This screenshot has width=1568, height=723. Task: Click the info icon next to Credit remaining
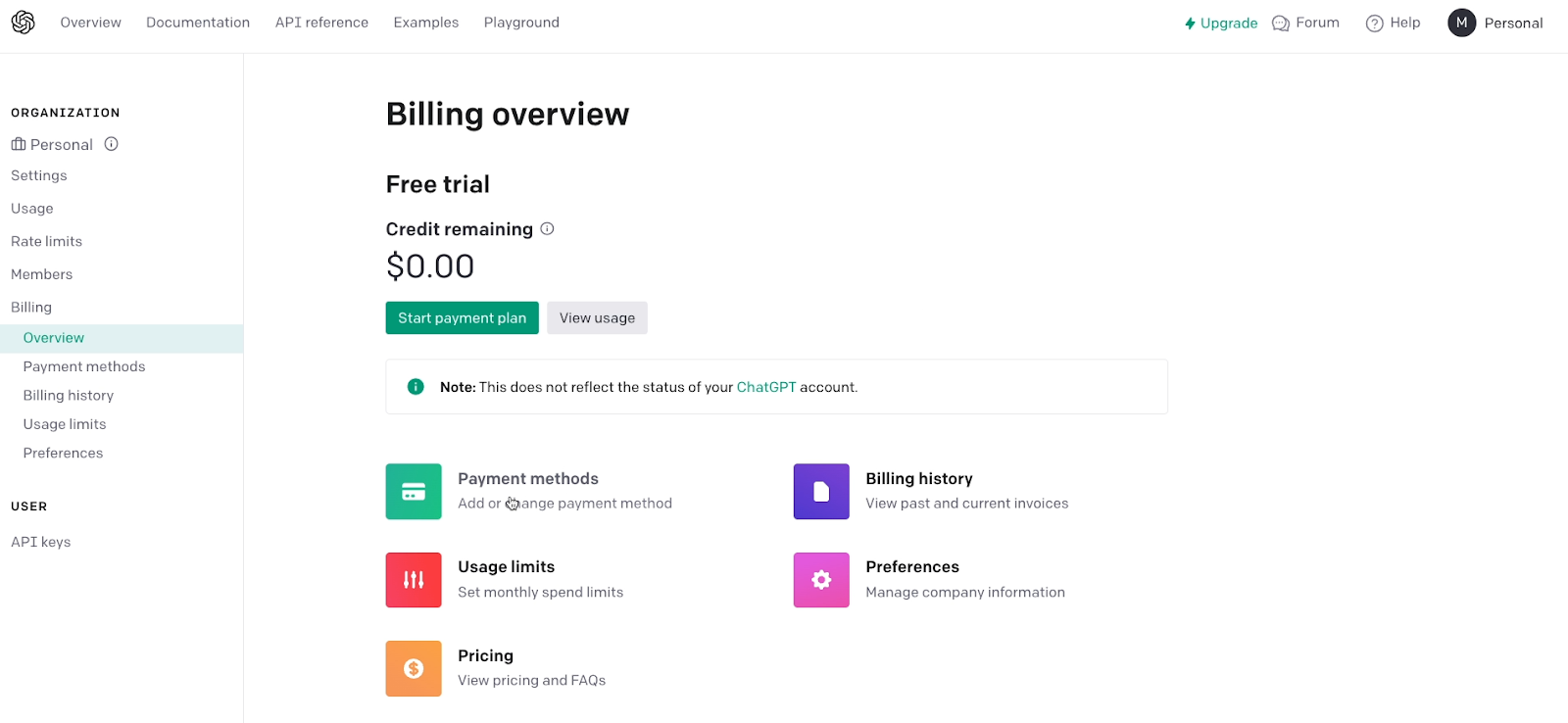548,228
